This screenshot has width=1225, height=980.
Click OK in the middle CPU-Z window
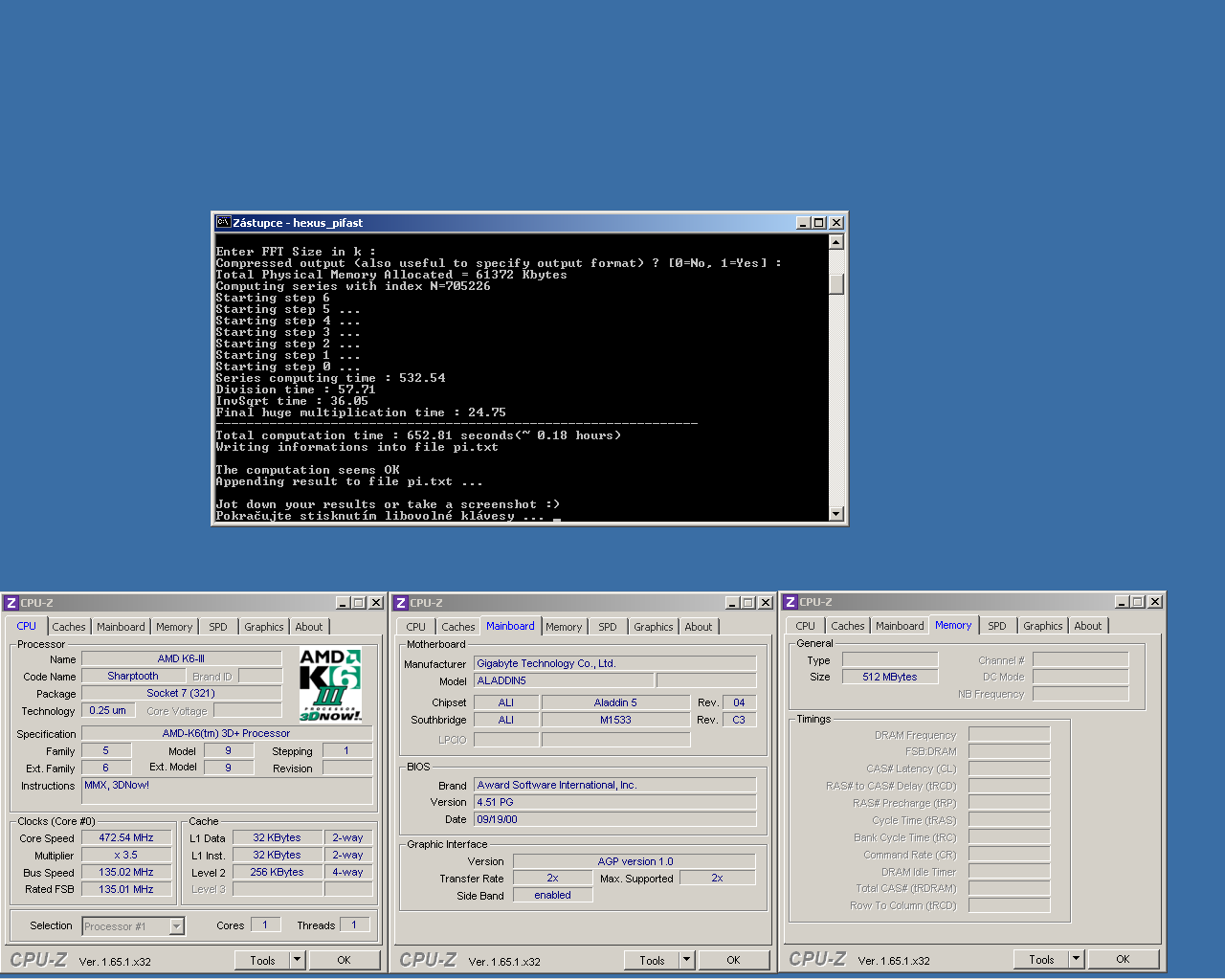733,960
